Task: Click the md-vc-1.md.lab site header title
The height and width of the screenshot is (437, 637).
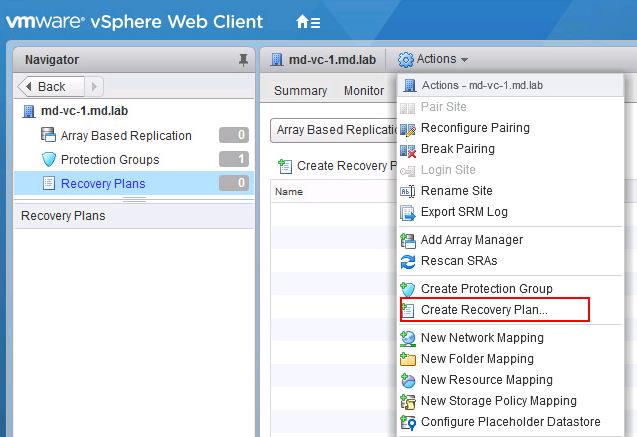Action: click(332, 60)
